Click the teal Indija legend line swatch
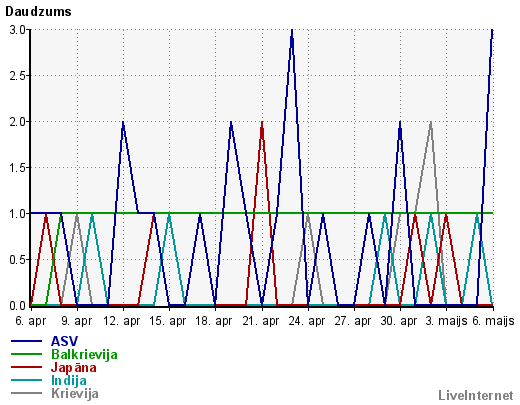 27,380
